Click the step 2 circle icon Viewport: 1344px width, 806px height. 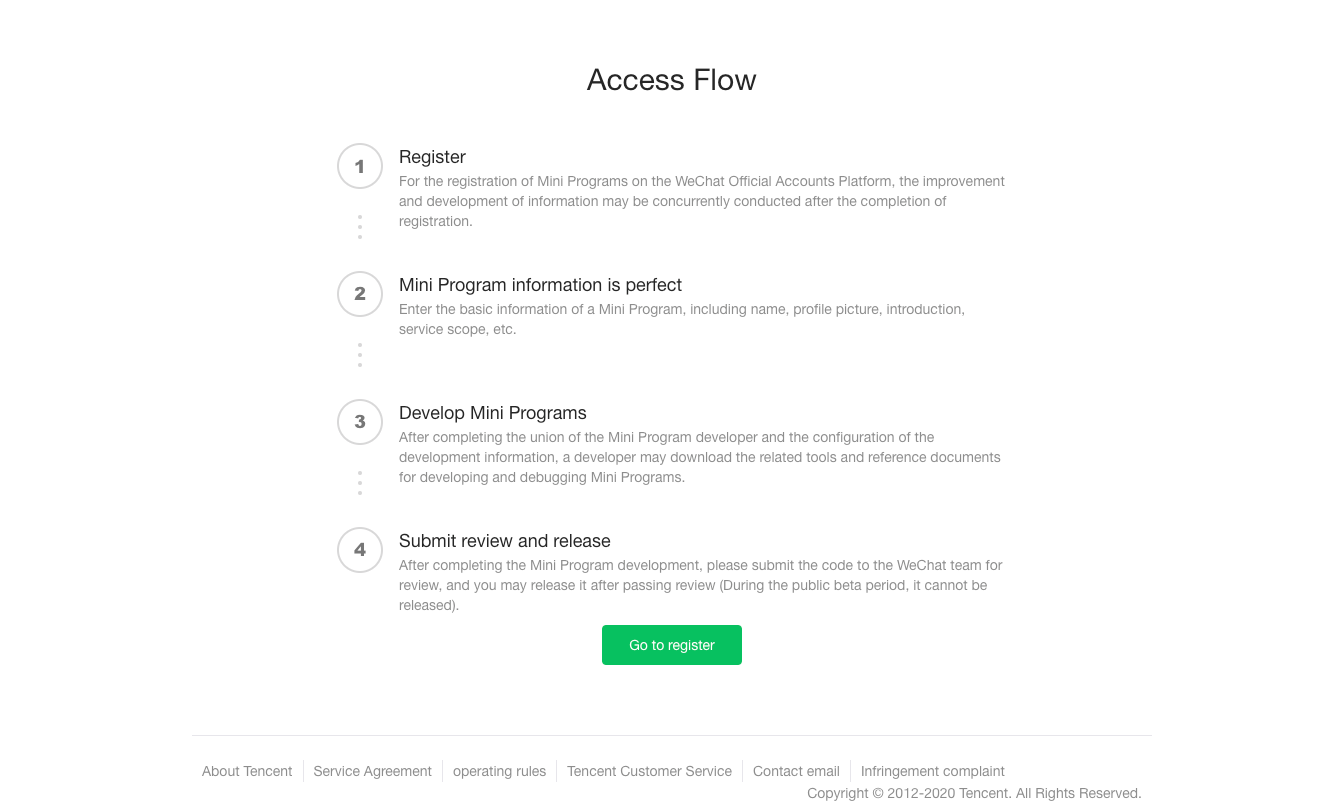point(360,294)
